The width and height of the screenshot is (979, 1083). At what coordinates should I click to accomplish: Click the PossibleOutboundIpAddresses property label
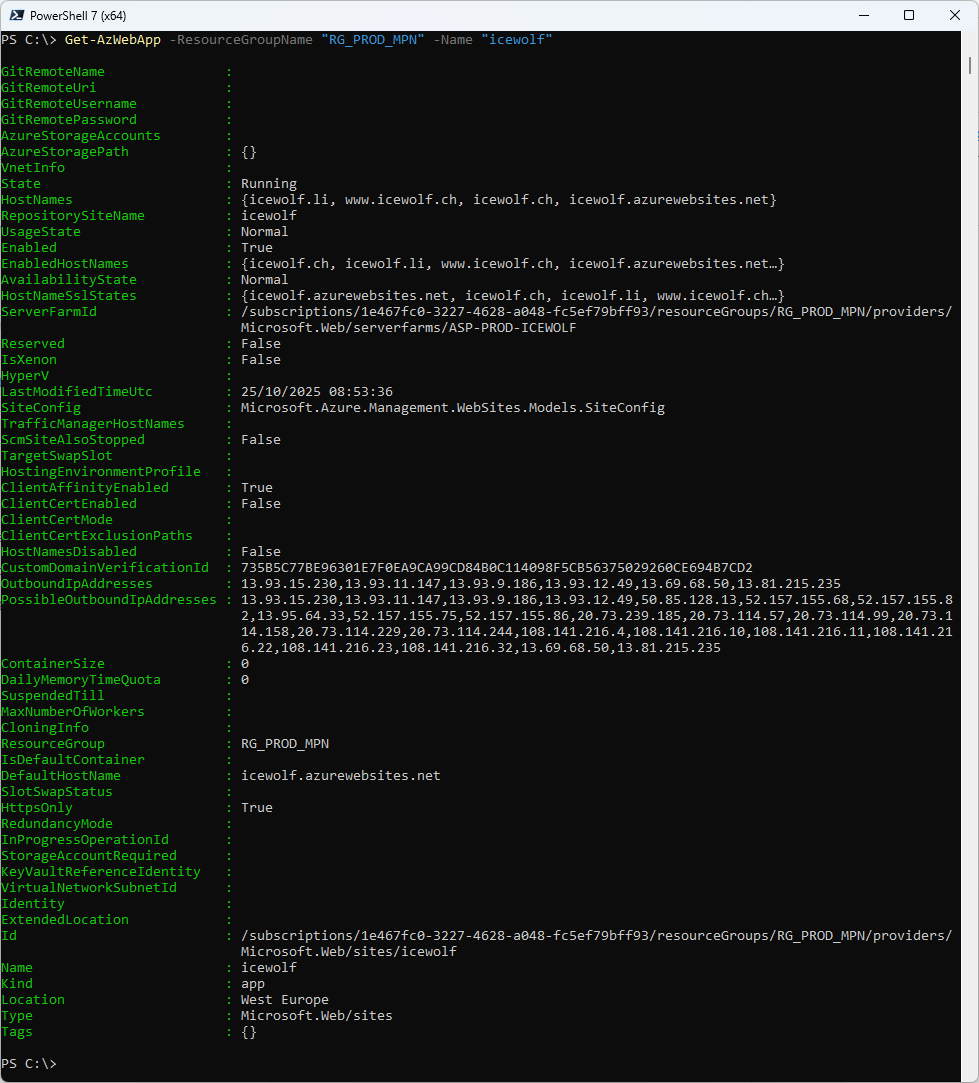pos(108,600)
